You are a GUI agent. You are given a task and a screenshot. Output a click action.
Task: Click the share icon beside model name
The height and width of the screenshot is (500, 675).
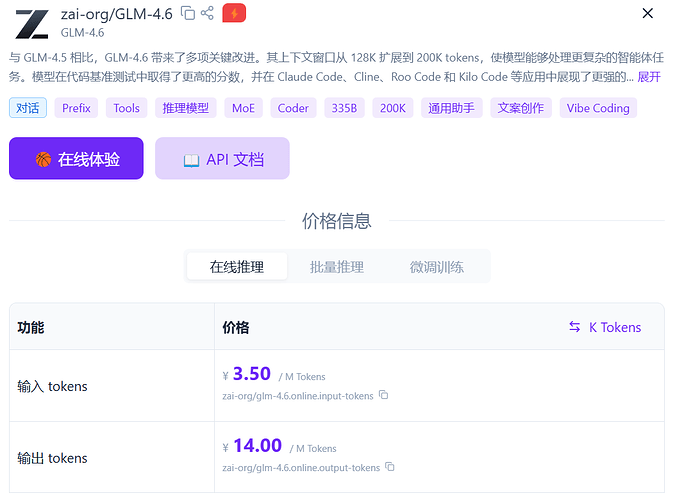click(207, 13)
